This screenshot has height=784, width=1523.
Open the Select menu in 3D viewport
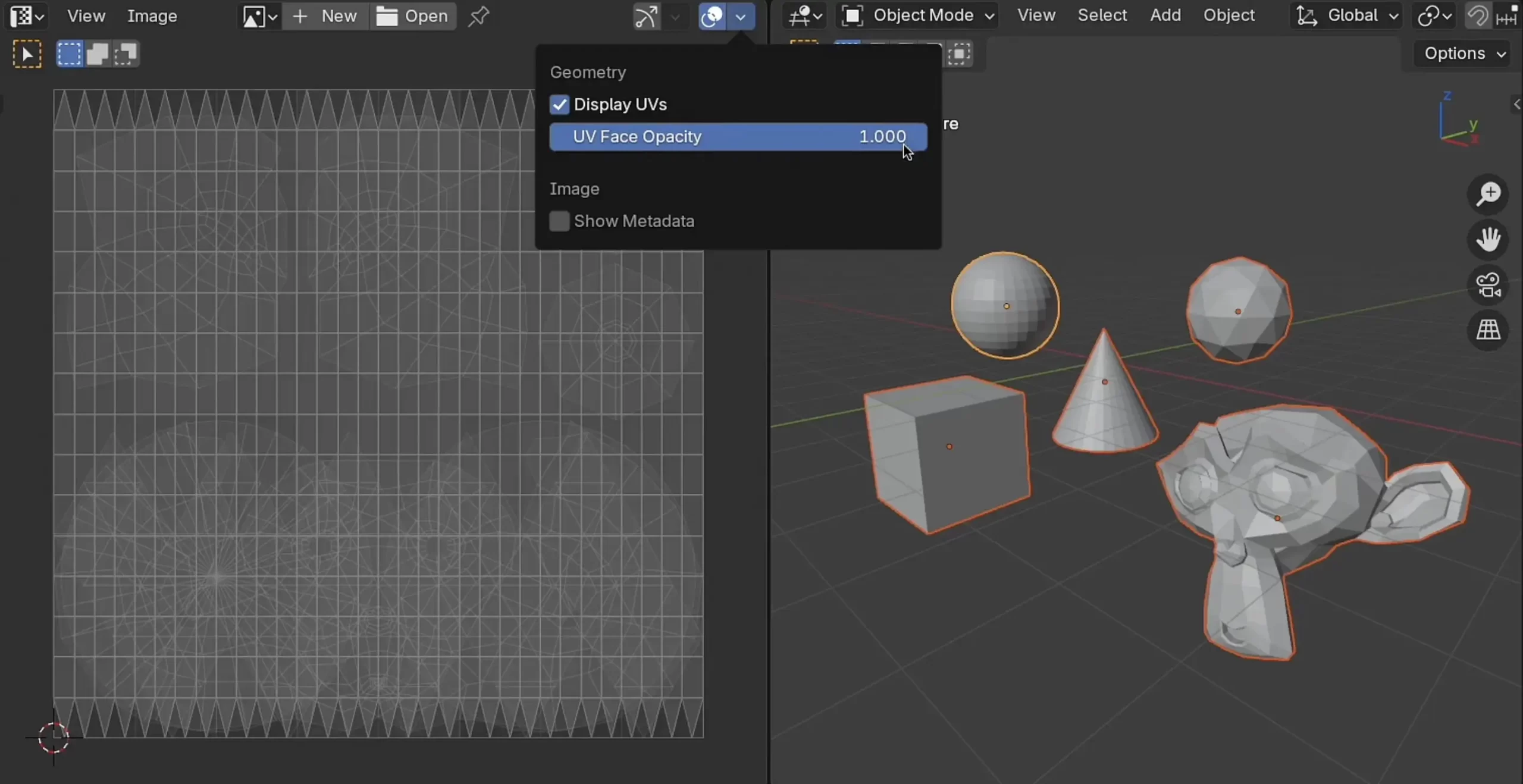click(1102, 16)
